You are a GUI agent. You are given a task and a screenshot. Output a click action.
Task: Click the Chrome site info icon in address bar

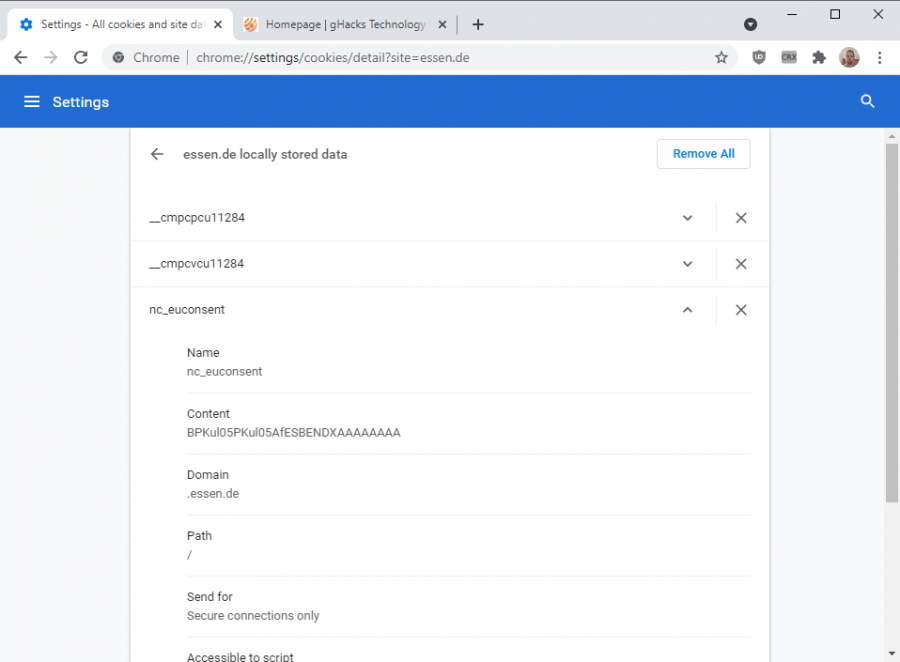tap(118, 57)
